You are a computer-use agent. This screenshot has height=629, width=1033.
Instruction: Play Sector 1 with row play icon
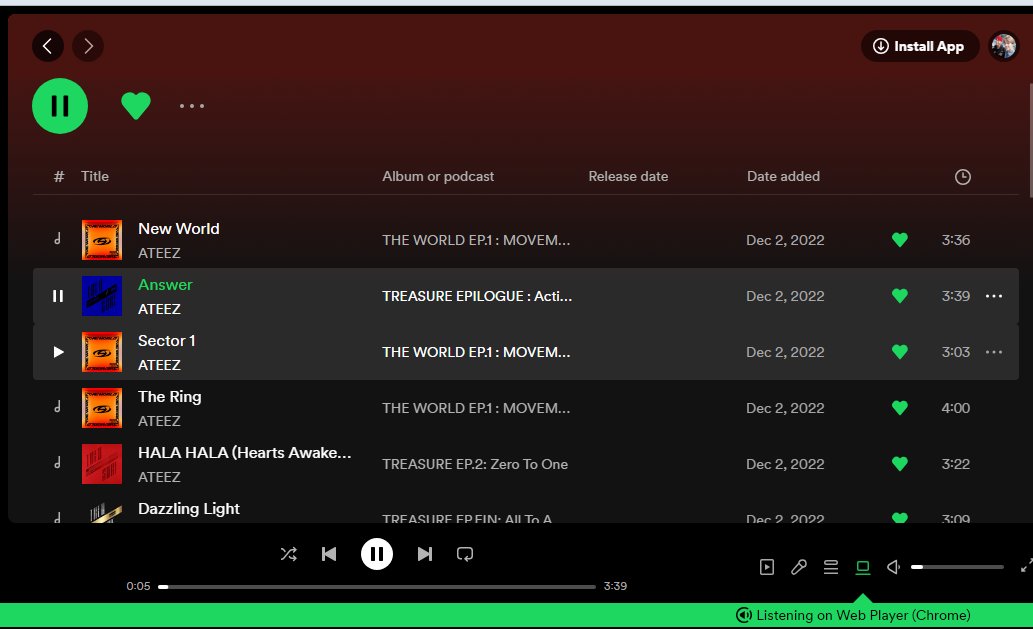(x=58, y=352)
